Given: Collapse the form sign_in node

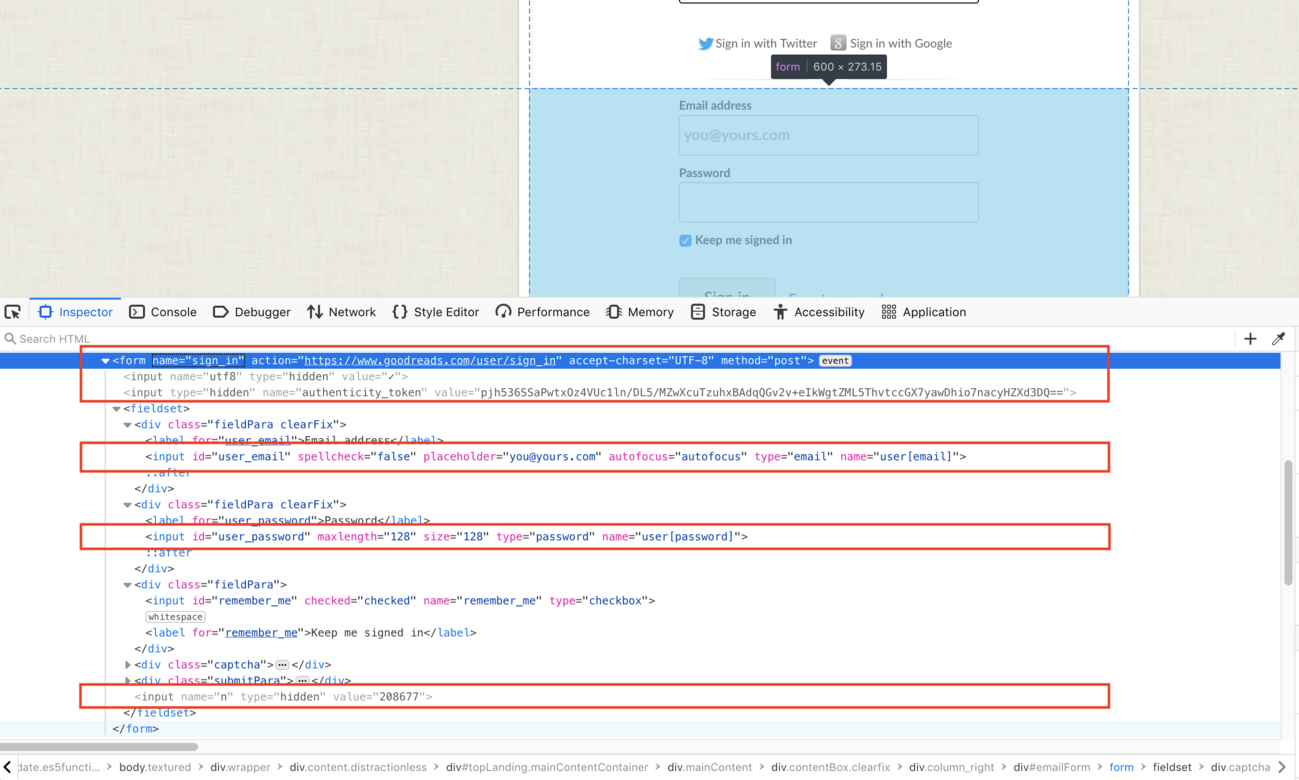Looking at the screenshot, I should pyautogui.click(x=105, y=361).
